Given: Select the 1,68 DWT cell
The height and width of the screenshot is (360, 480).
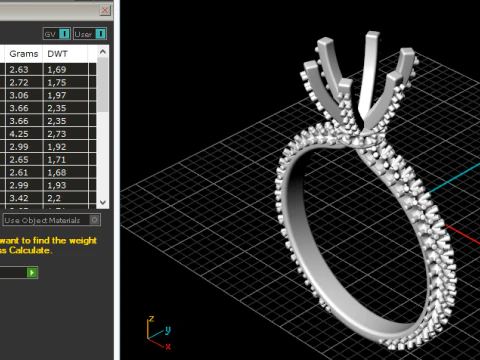Looking at the screenshot, I should 66,172.
